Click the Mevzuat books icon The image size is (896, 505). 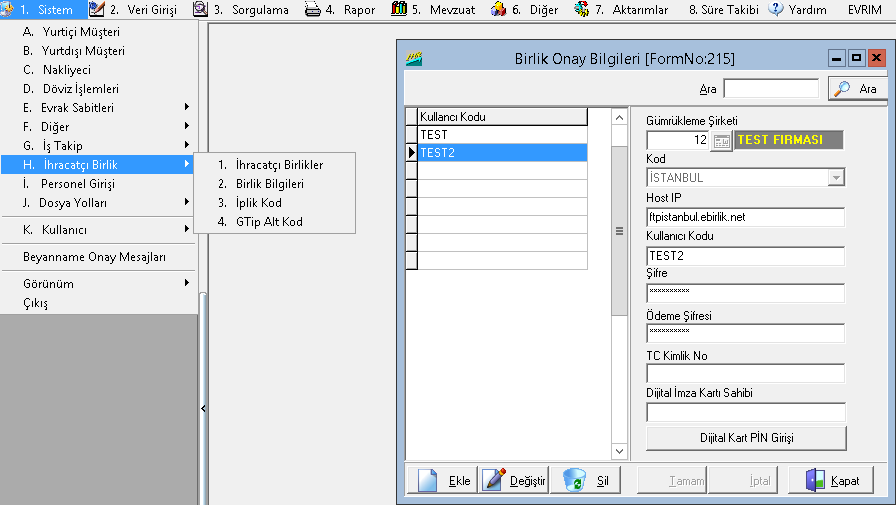[x=399, y=9]
